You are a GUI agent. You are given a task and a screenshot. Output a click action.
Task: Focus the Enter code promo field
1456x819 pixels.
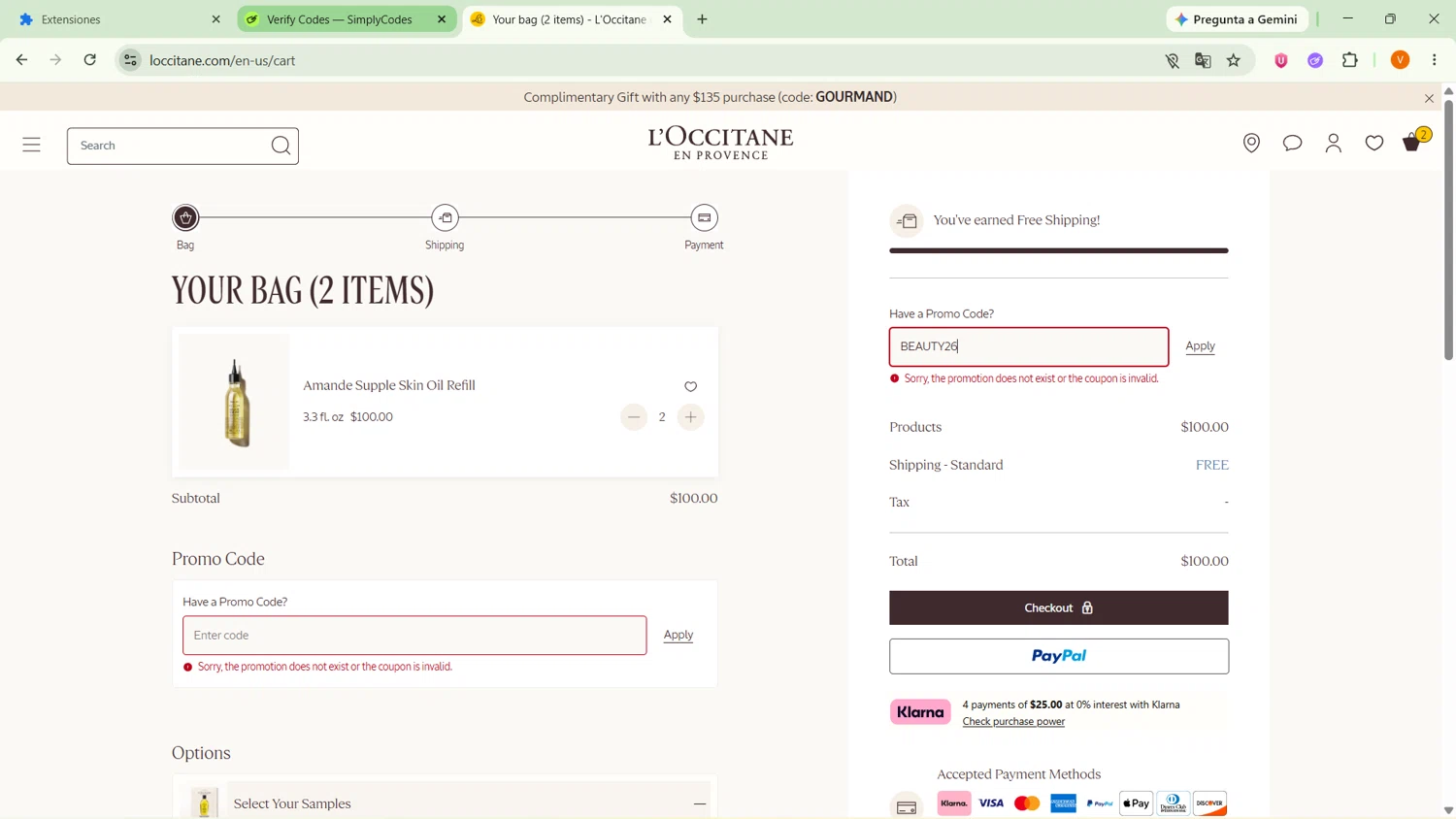point(414,635)
